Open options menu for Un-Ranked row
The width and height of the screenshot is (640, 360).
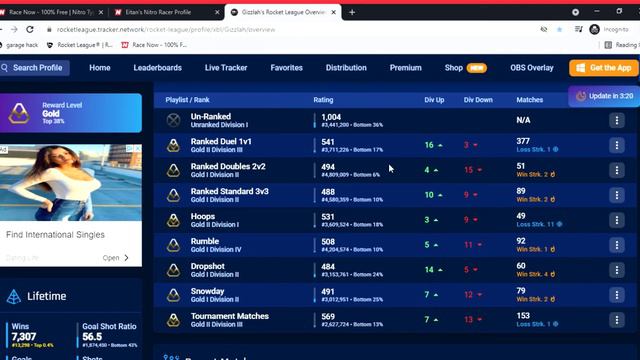tap(617, 120)
